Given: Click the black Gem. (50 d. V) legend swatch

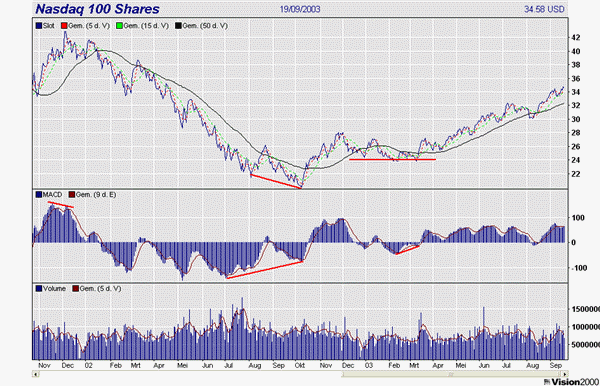Looking at the screenshot, I should click(x=178, y=26).
